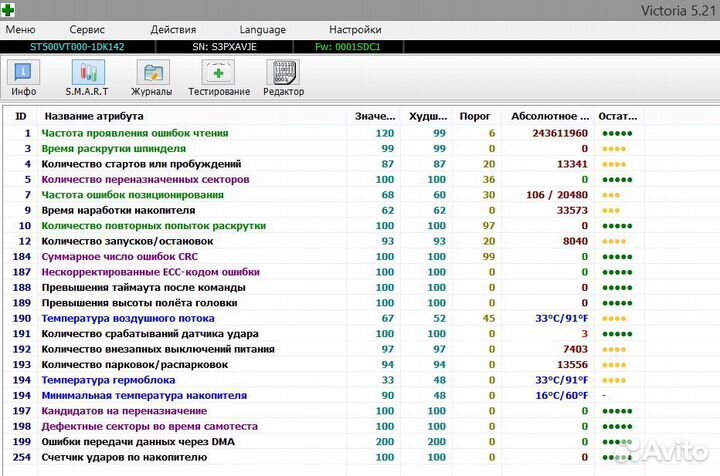
Task: Open the Инфо drive information panel
Action: (24, 77)
